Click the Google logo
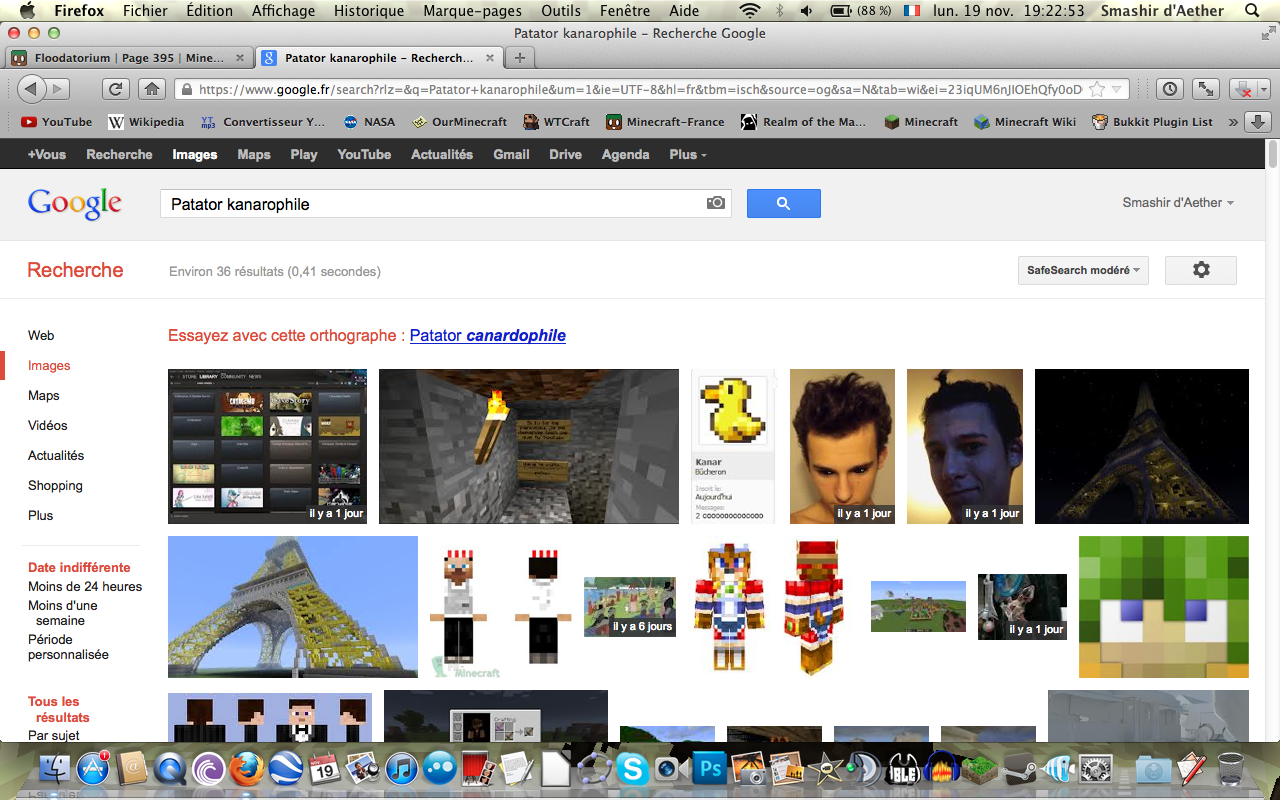Screen dimensions: 1280x800 [75, 203]
